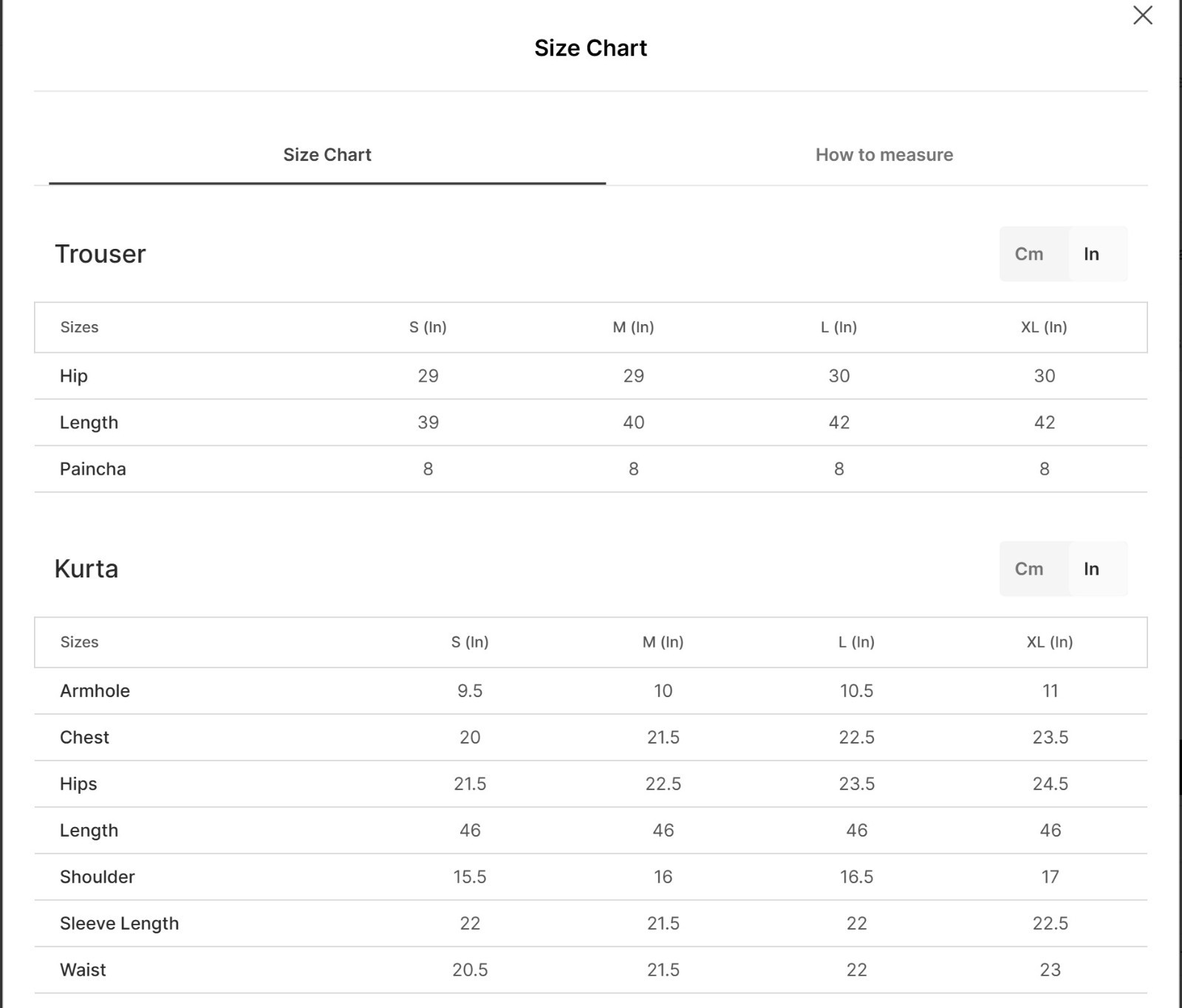Toggle Trouser measurements to In
Viewport: 1182px width, 1008px height.
coord(1091,254)
